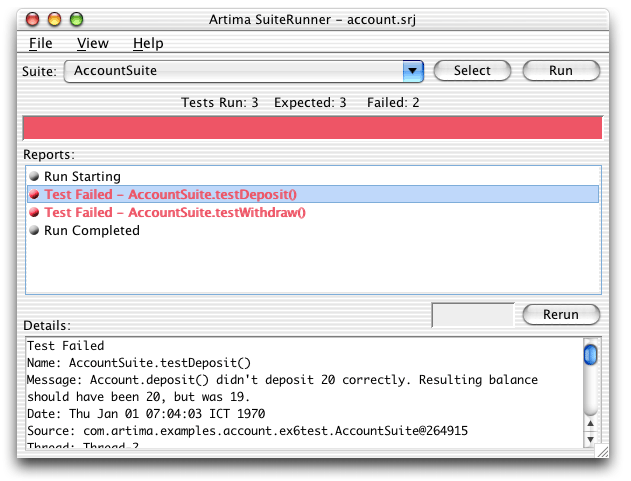Click the Details scrollbar up arrow

point(590,423)
